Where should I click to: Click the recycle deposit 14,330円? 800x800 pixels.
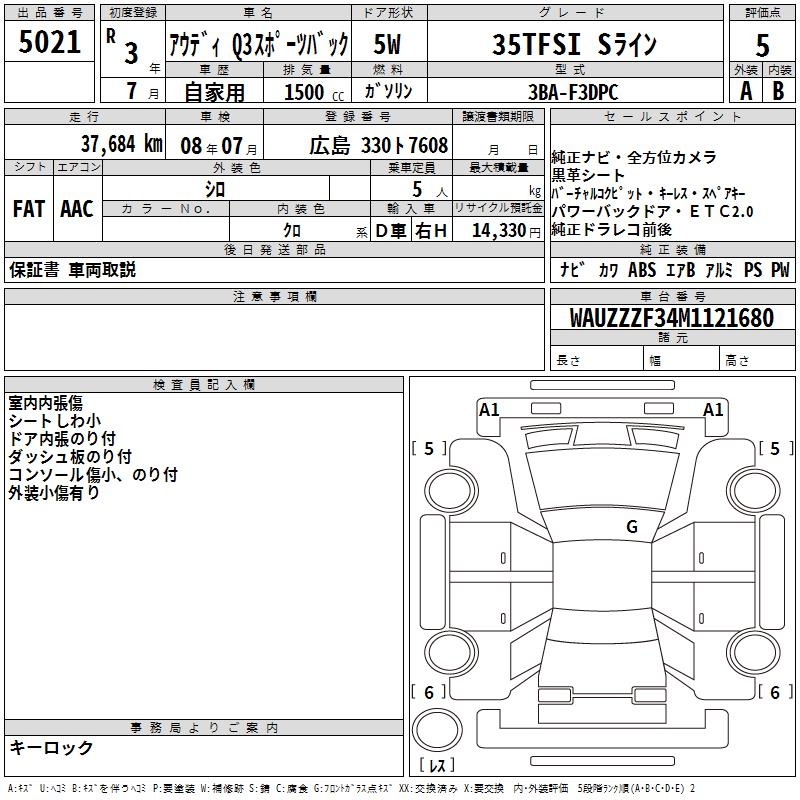click(506, 231)
